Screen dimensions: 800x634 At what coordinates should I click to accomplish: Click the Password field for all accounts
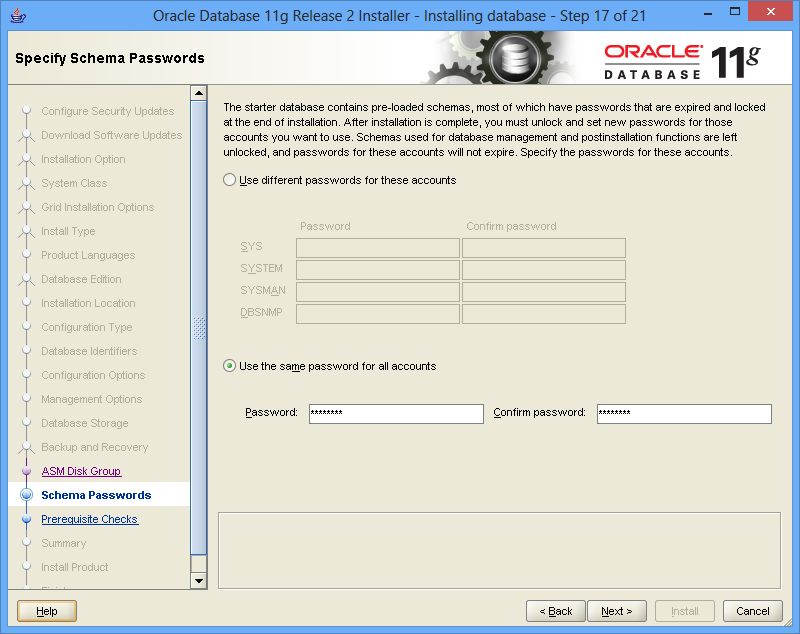(396, 414)
